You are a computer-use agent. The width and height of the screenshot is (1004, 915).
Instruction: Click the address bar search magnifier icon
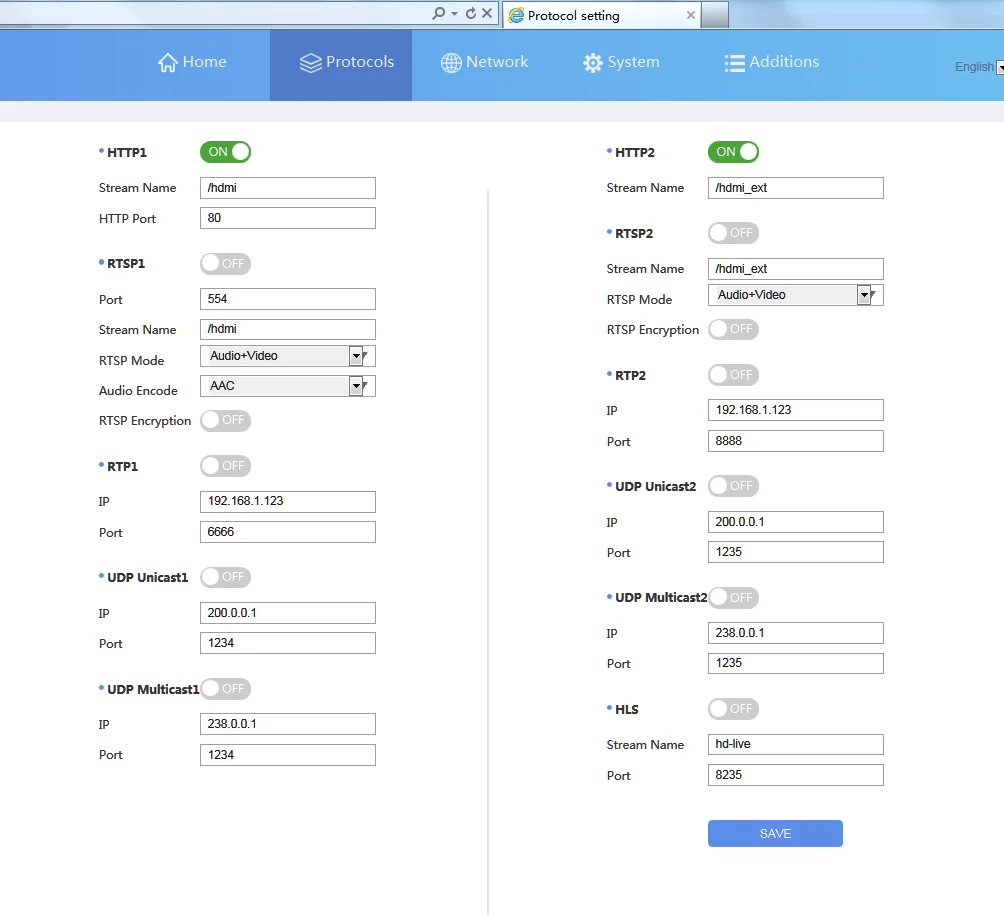[438, 13]
